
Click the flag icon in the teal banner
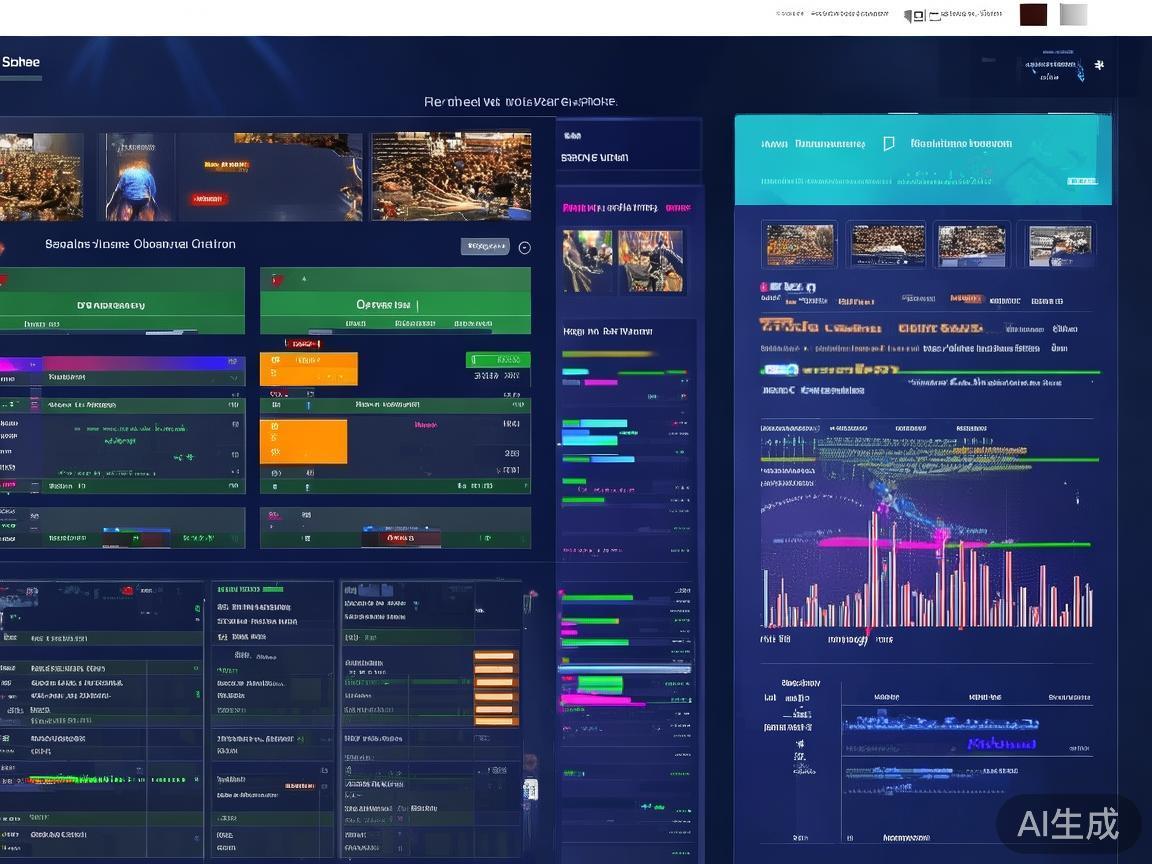pos(888,144)
